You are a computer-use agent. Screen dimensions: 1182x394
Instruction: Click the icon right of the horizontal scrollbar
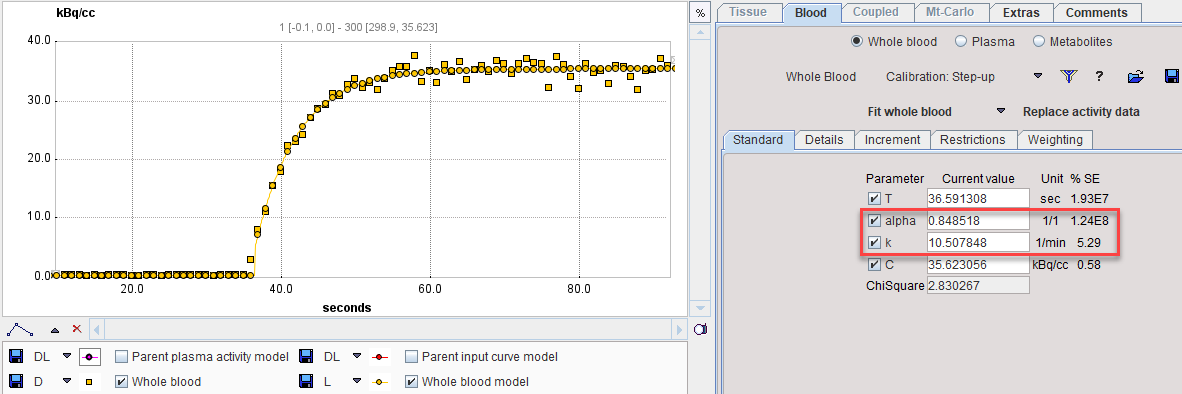coord(699,329)
